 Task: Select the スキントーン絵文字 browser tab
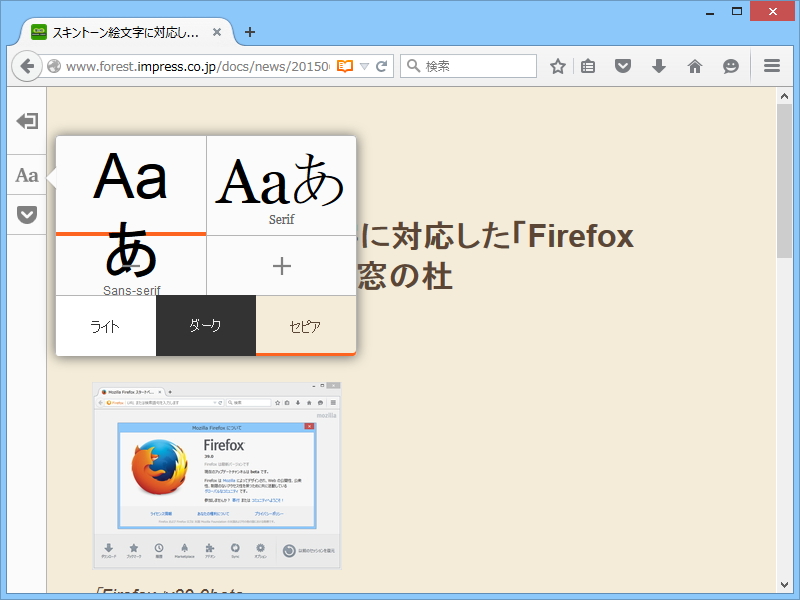click(126, 32)
